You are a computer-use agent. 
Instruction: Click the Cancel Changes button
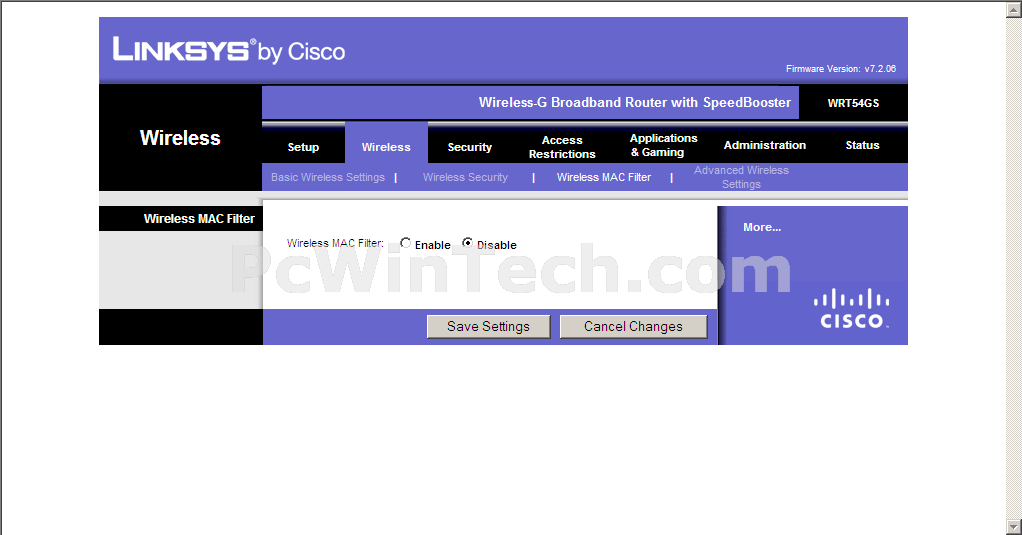point(633,326)
